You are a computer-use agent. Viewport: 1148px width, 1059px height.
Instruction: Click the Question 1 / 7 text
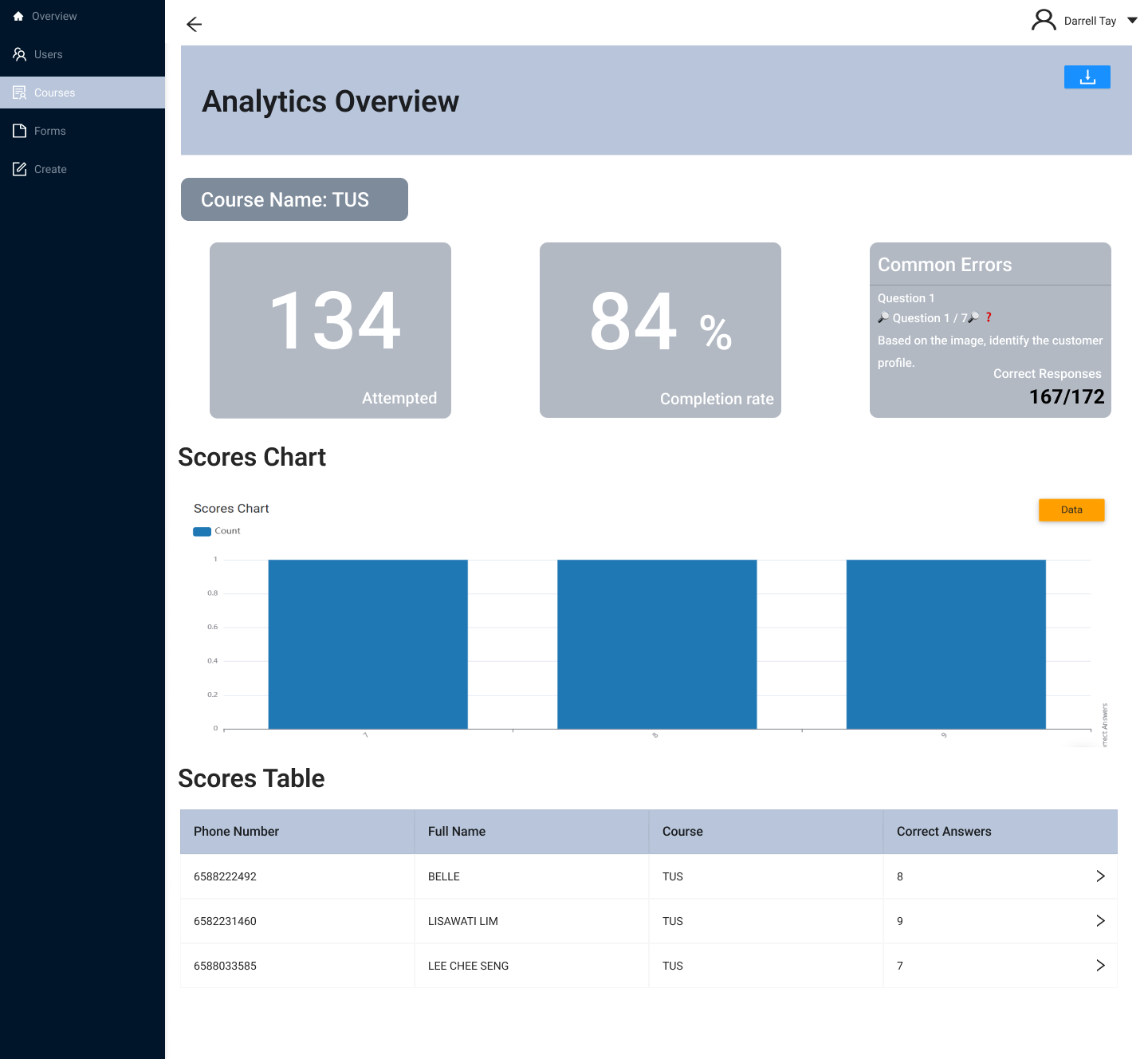930,318
